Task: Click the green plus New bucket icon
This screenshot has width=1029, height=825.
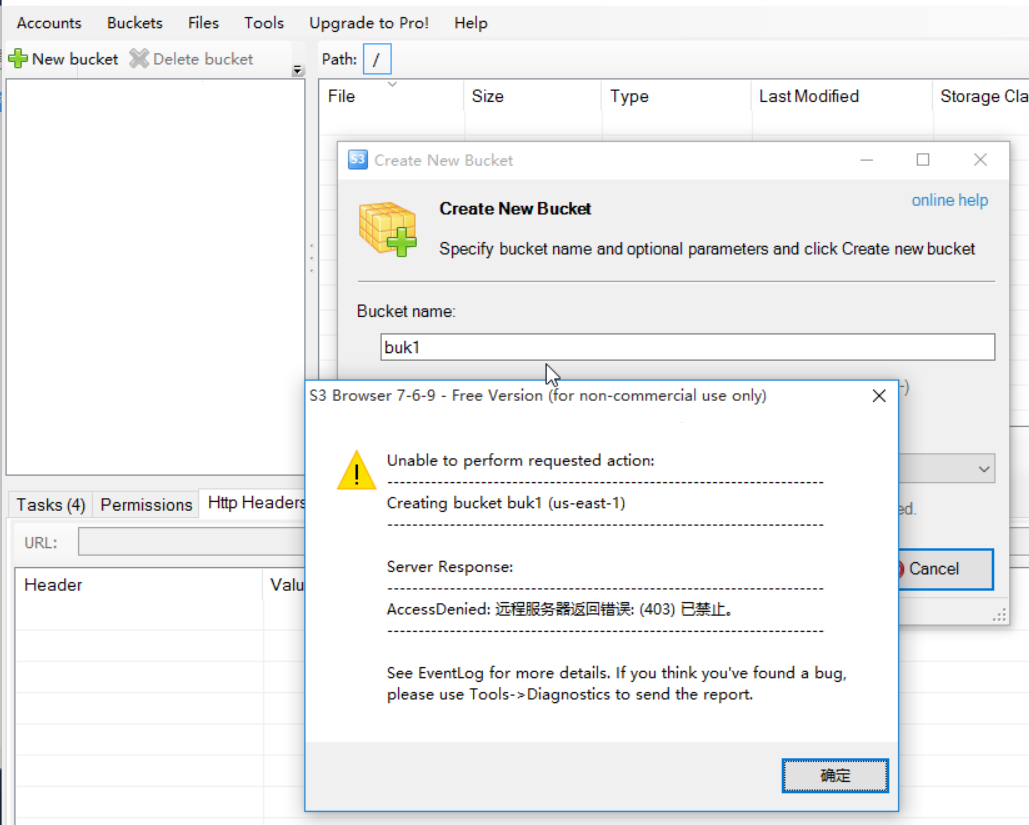Action: [18, 59]
